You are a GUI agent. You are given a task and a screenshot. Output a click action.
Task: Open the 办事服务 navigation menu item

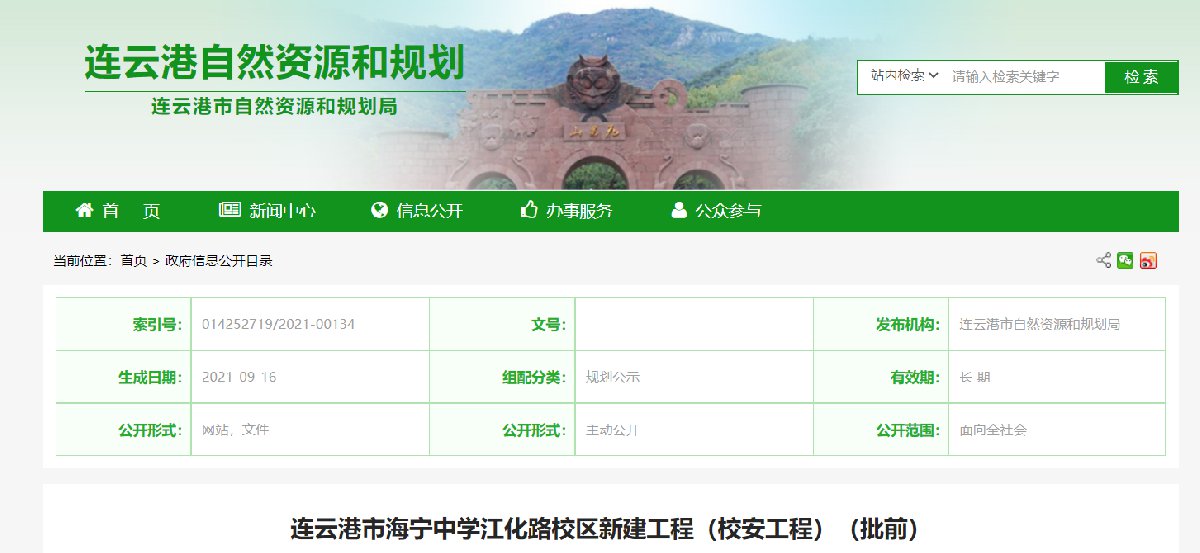point(567,211)
